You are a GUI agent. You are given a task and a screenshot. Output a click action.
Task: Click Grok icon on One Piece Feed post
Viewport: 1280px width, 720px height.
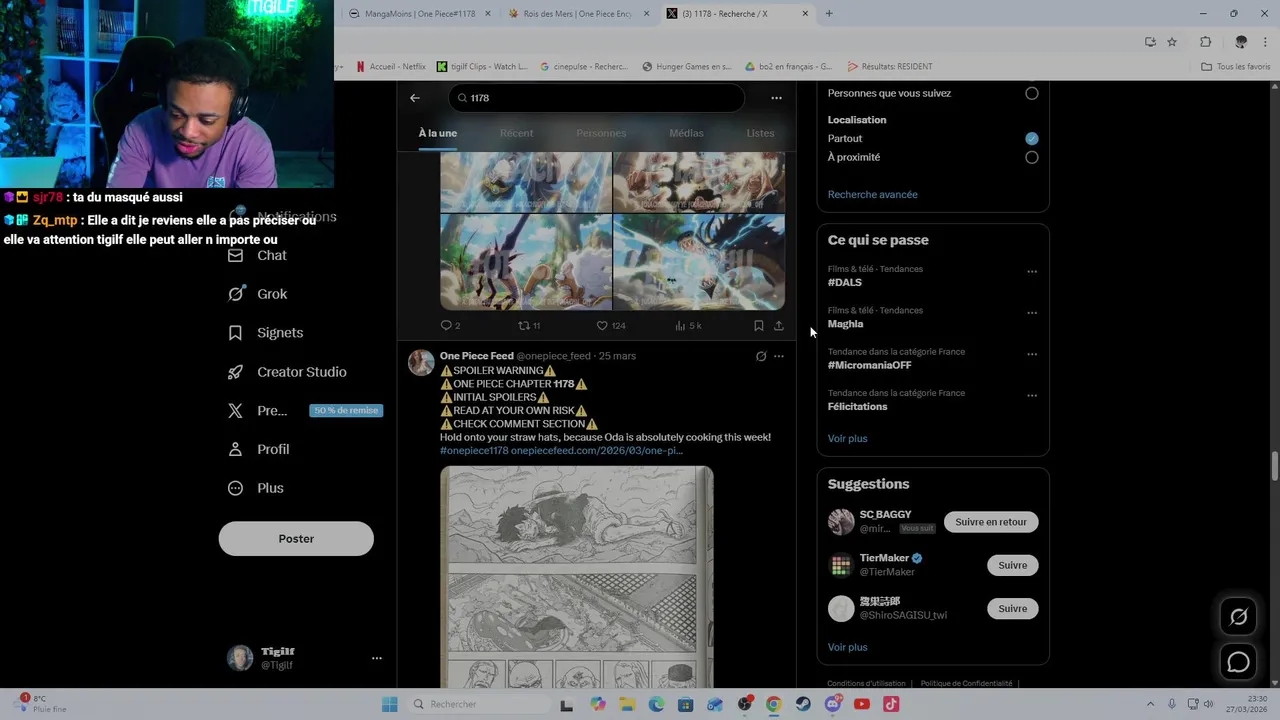pos(761,356)
